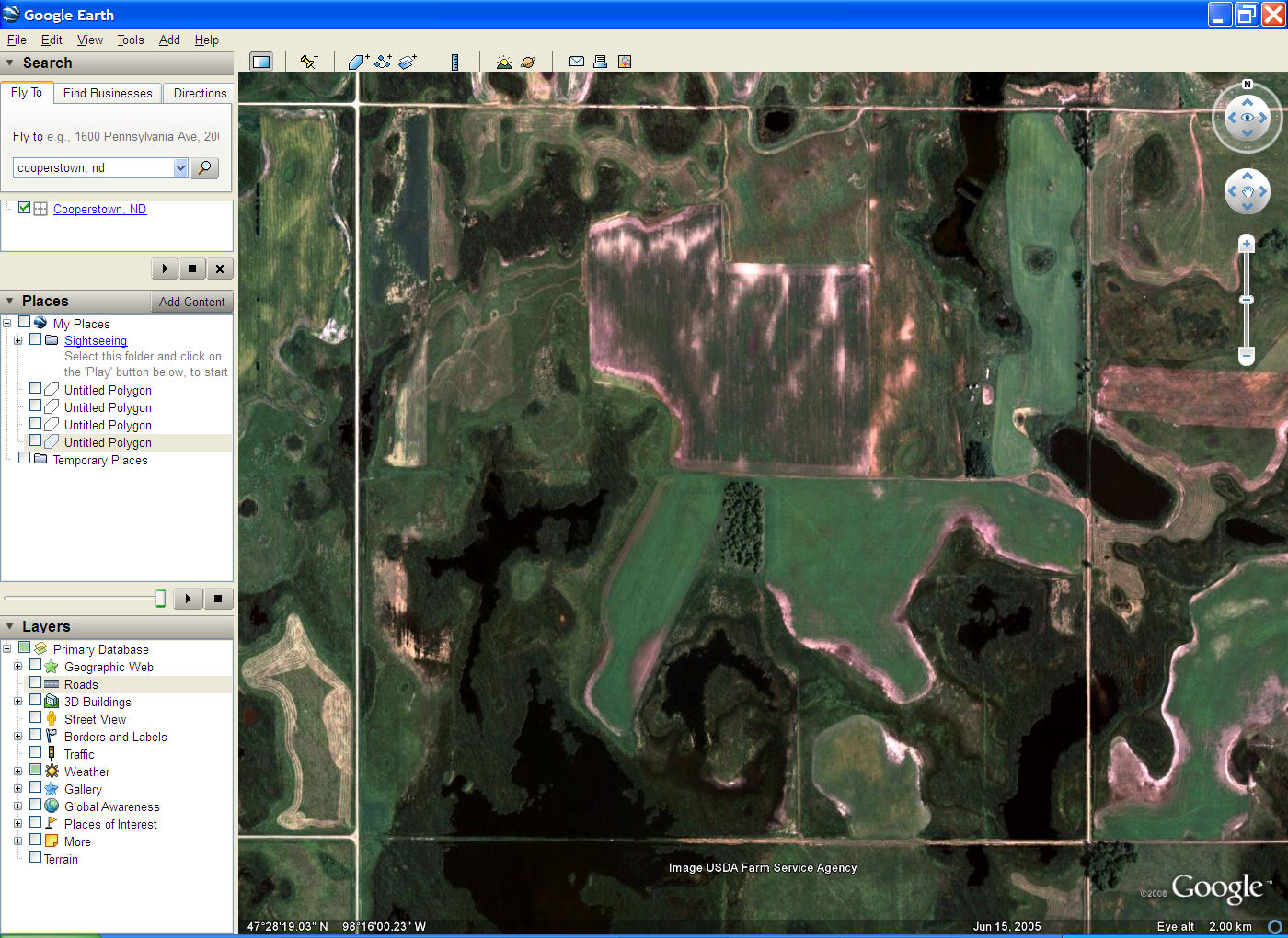Click the Move joystick hand control
This screenshot has height=938, width=1288.
(x=1248, y=191)
